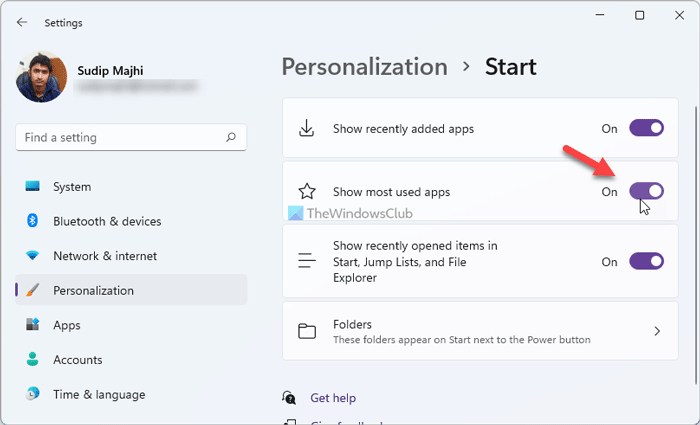700x425 pixels.
Task: Click the back arrow in Settings header
Action: [23, 22]
